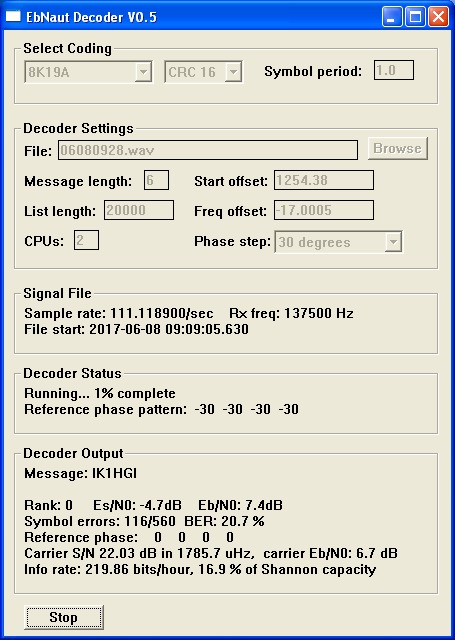Click the File path field showing 06080928.wav
The image size is (455, 640).
click(x=208, y=150)
